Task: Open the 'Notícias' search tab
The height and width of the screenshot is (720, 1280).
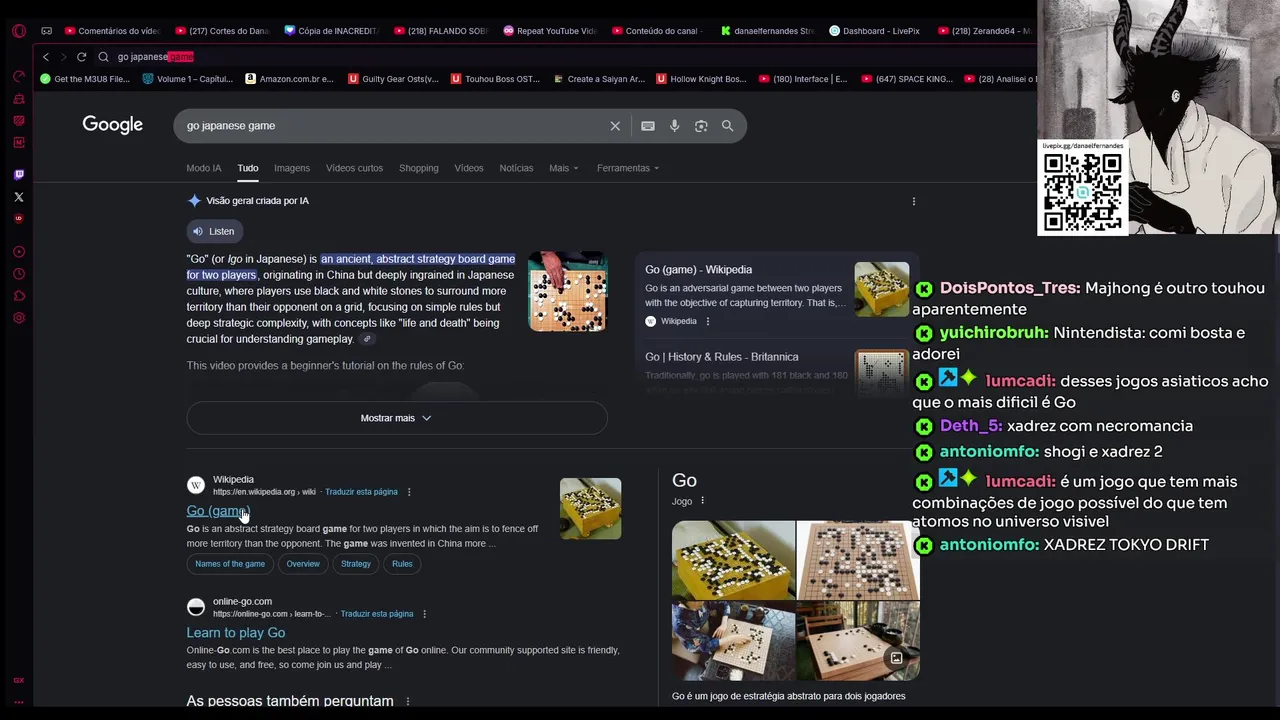Action: pos(516,168)
